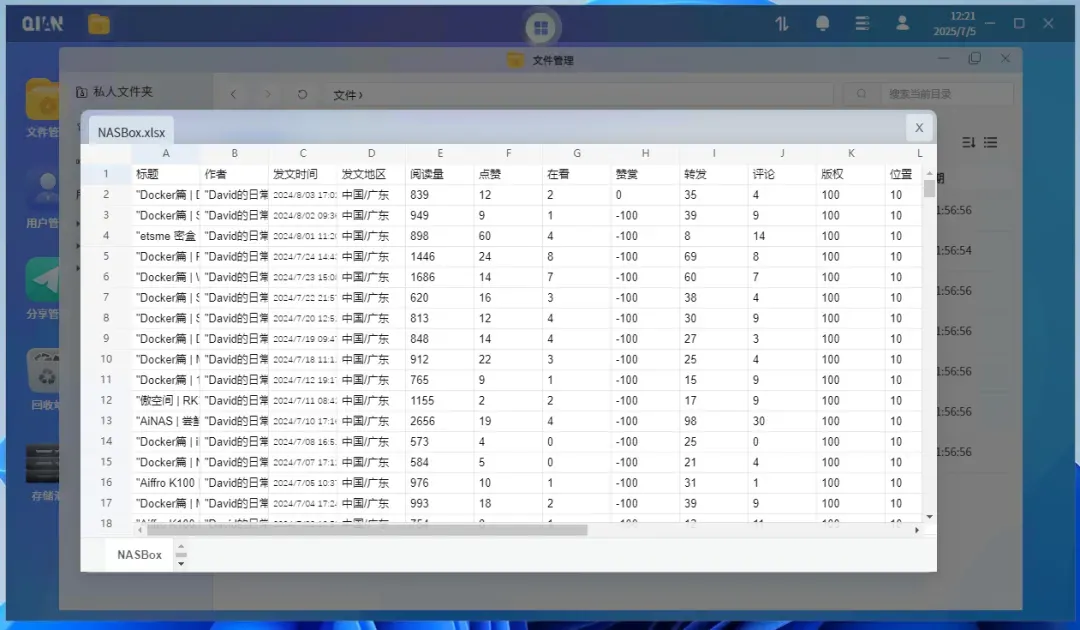The height and width of the screenshot is (630, 1080).
Task: Close the NASBox.xlsx preview
Action: (x=919, y=127)
